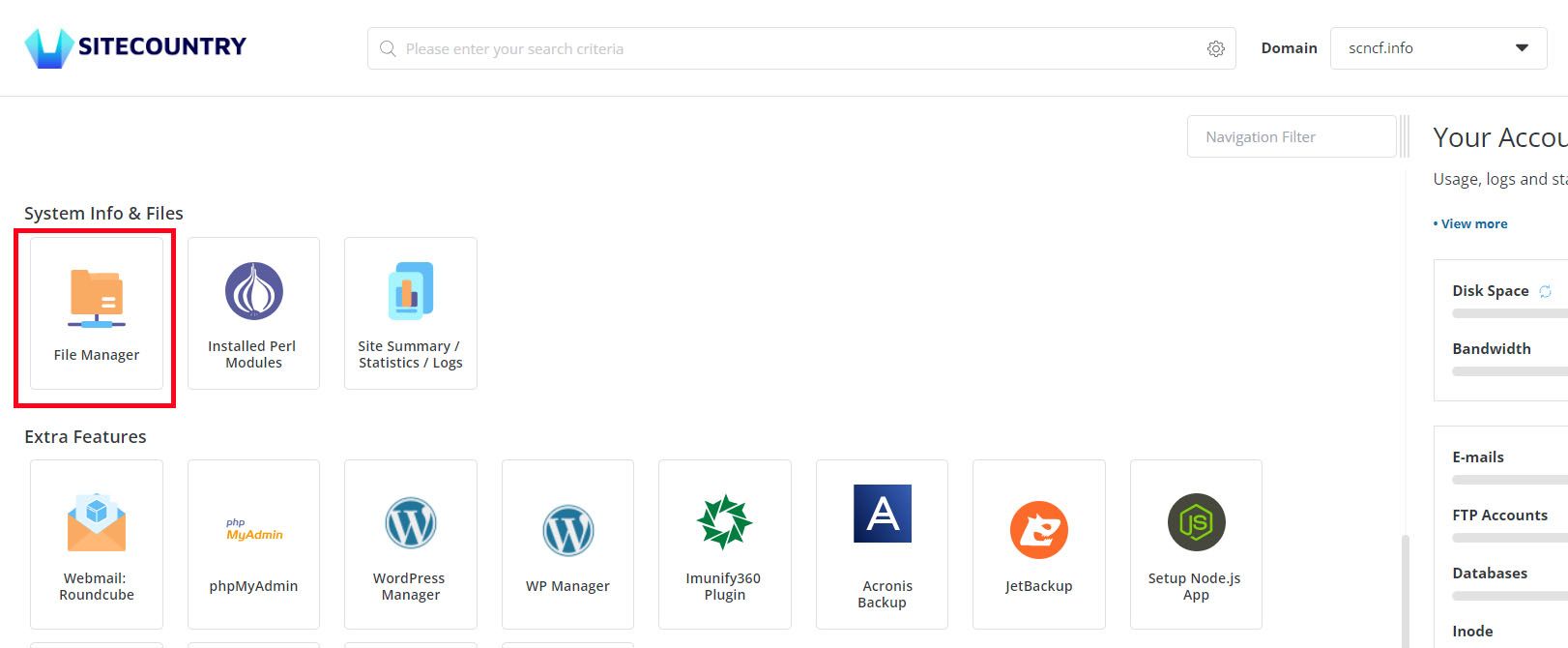The image size is (1568, 648).
Task: Click the sidebar collapse handle bars
Action: click(1404, 136)
